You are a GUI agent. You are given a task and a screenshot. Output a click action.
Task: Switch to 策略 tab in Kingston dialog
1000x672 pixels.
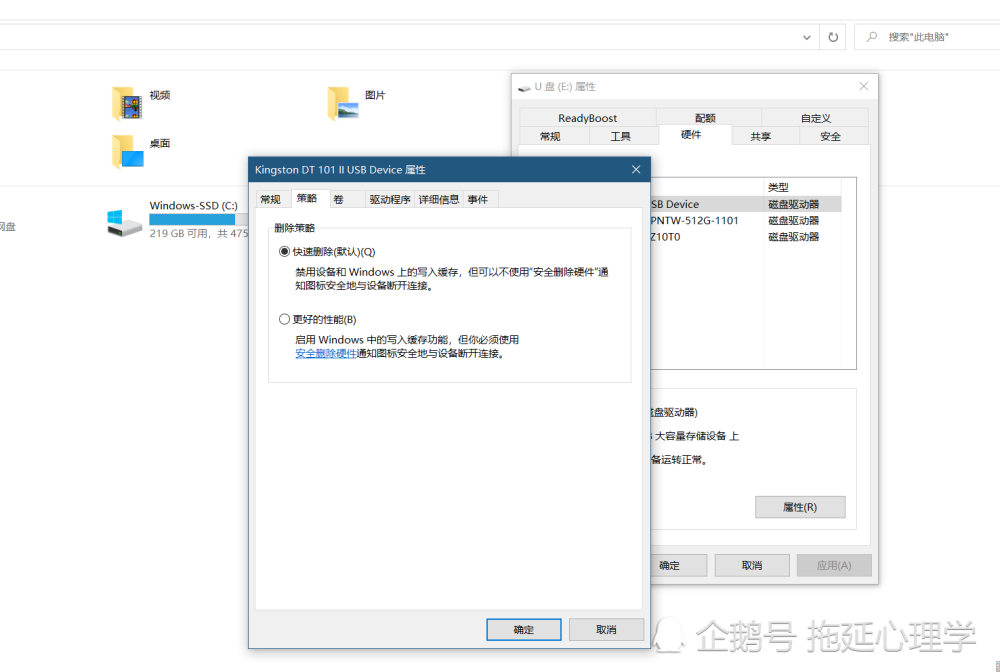tap(307, 198)
